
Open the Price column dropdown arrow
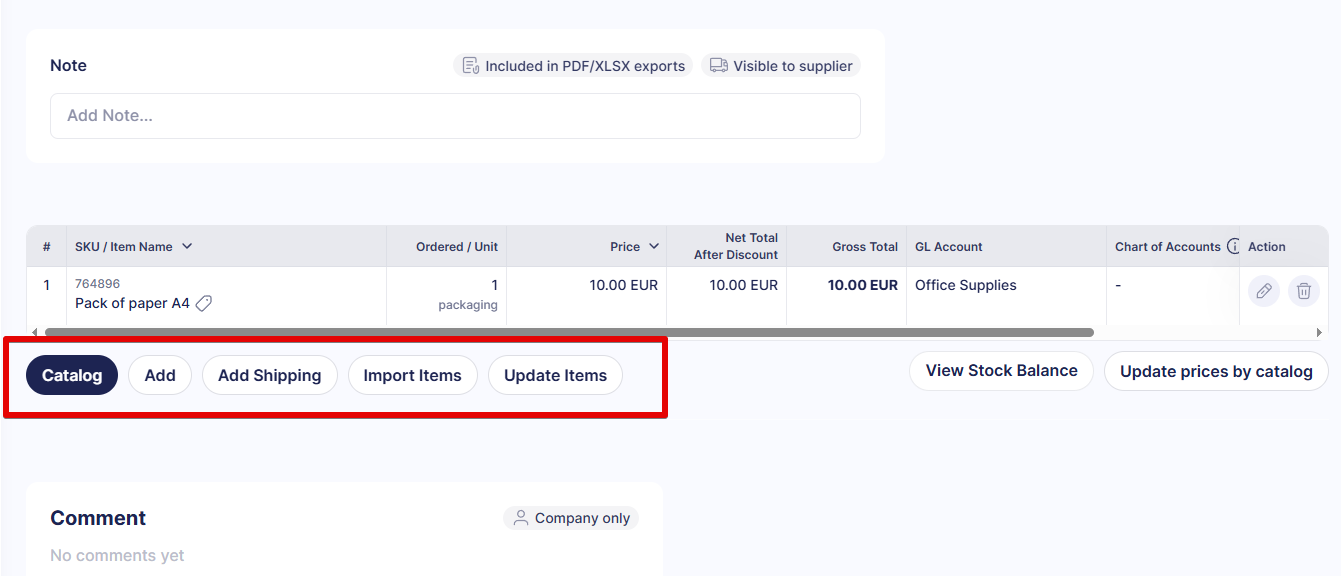click(x=654, y=247)
